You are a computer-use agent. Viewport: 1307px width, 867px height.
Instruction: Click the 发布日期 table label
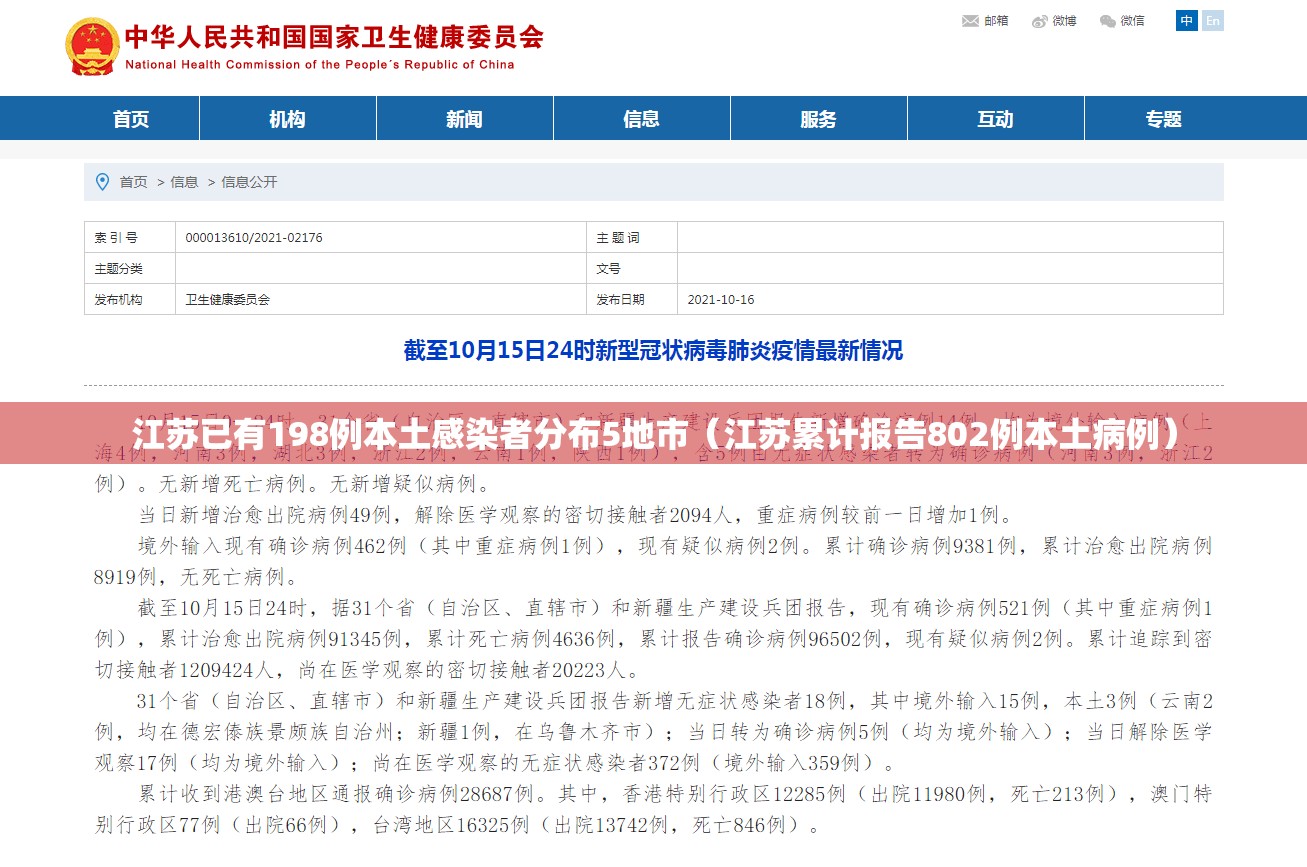click(x=621, y=300)
